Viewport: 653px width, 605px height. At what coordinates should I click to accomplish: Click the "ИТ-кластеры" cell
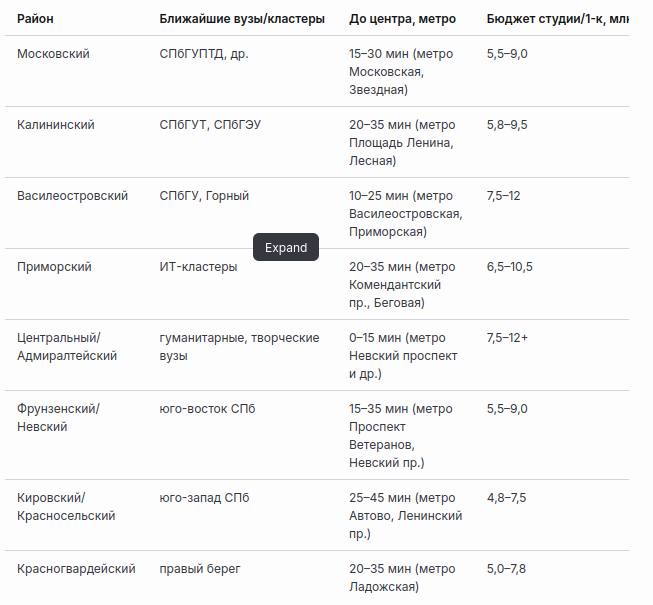198,267
